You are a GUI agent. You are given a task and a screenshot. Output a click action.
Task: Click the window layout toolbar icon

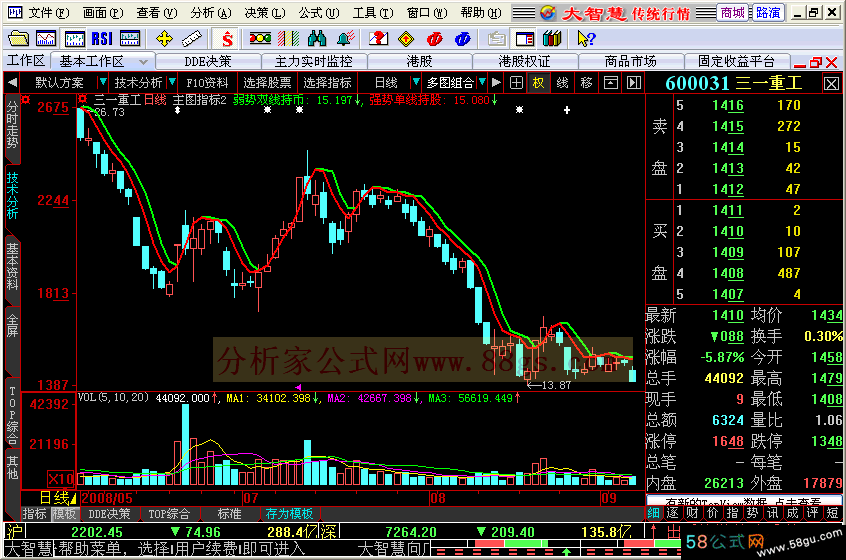coord(524,39)
